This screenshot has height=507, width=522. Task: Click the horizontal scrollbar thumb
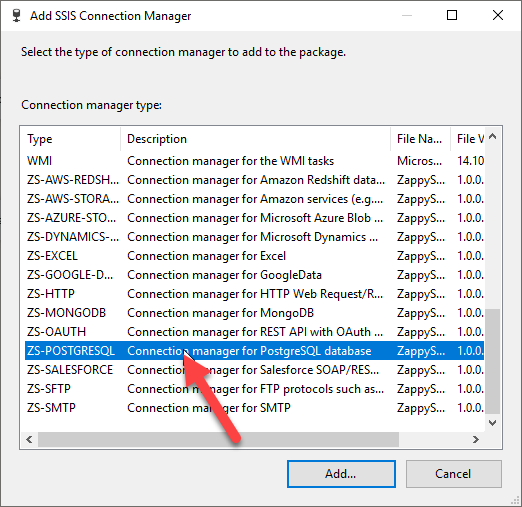218,439
